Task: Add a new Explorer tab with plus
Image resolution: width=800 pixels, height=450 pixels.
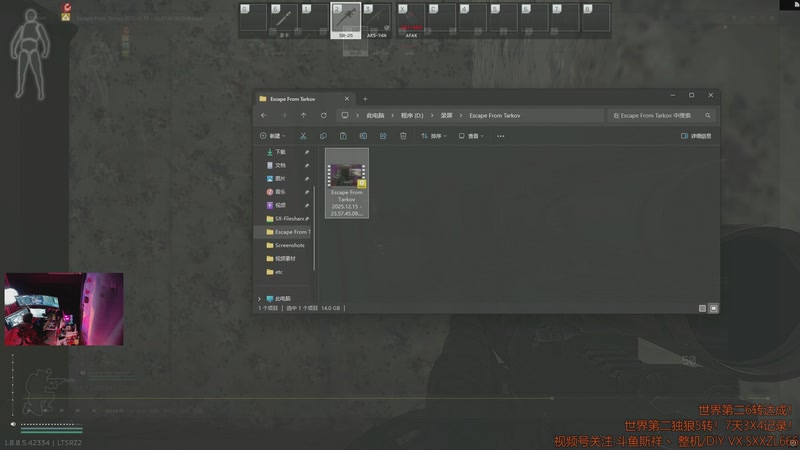Action: point(365,99)
